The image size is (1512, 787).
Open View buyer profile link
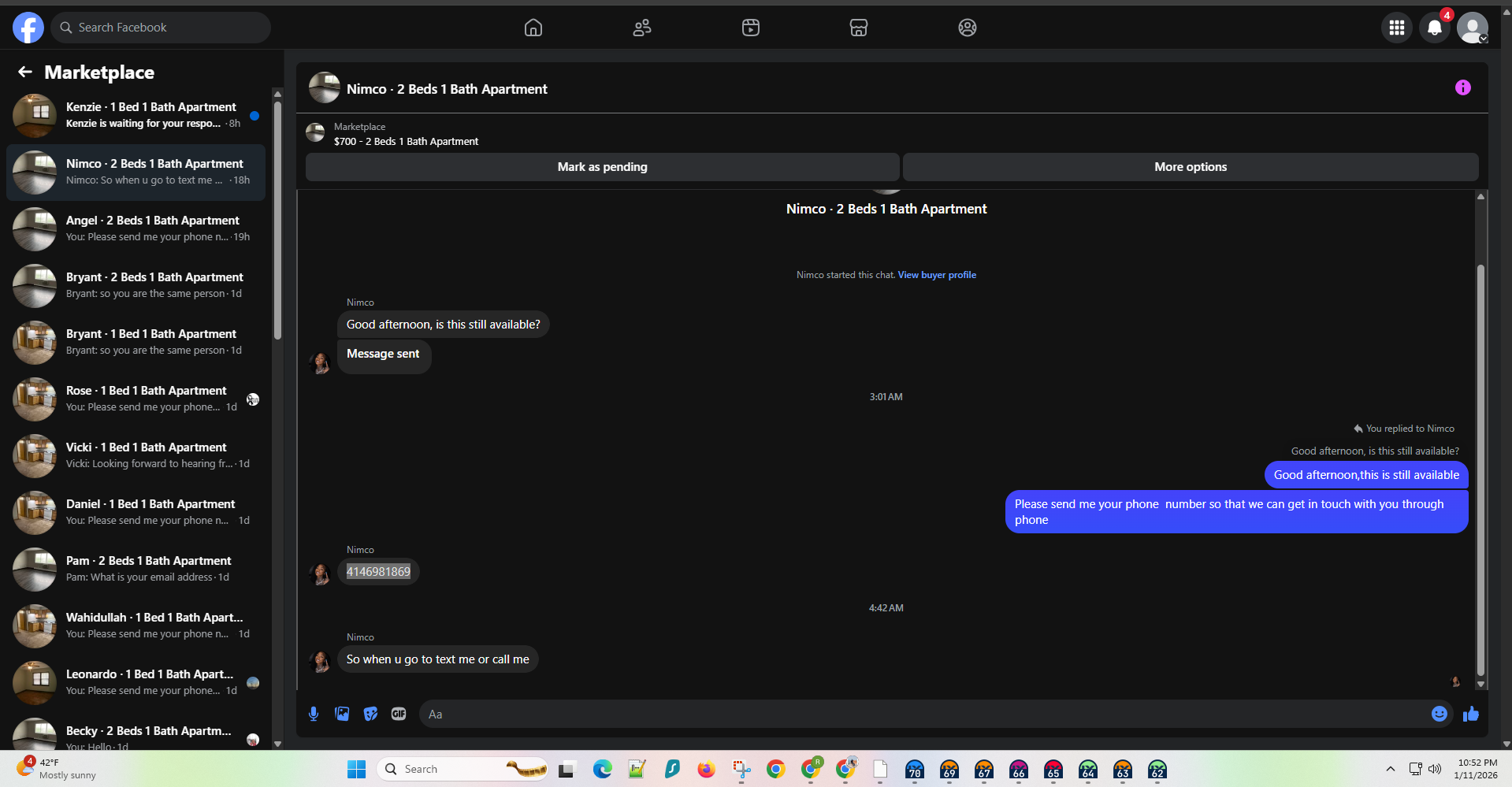point(937,275)
